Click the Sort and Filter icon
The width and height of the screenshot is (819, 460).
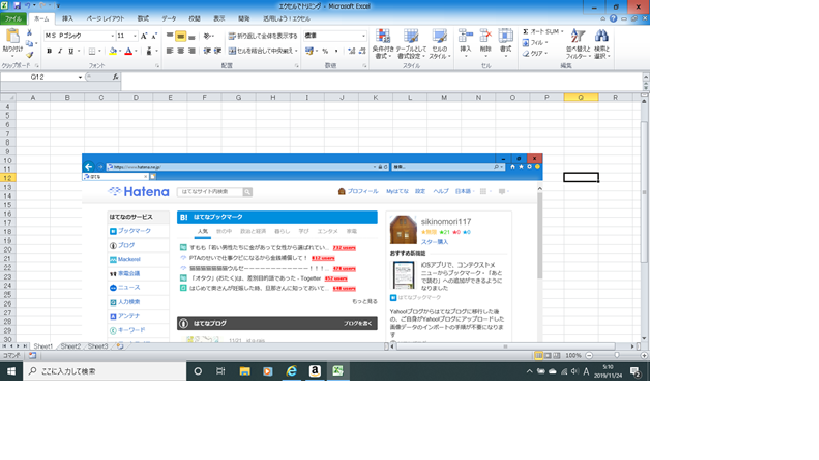point(578,36)
